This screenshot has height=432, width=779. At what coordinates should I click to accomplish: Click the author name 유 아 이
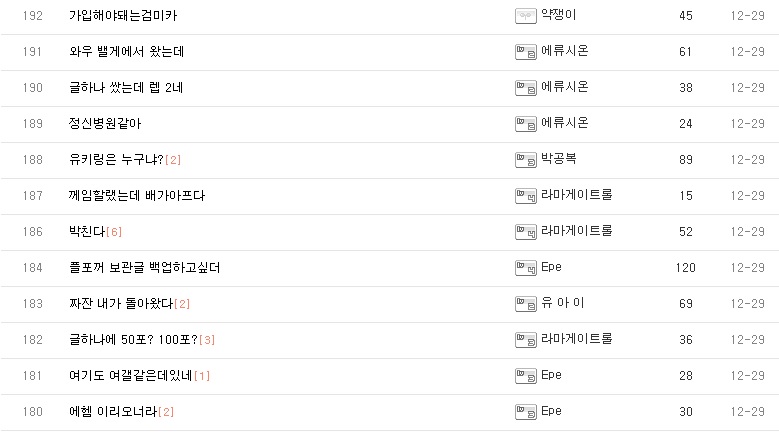tap(563, 303)
